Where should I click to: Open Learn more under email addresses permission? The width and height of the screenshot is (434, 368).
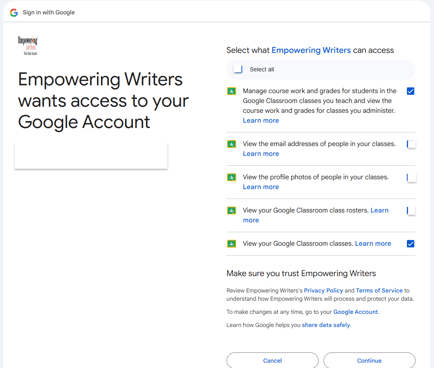[x=261, y=154]
